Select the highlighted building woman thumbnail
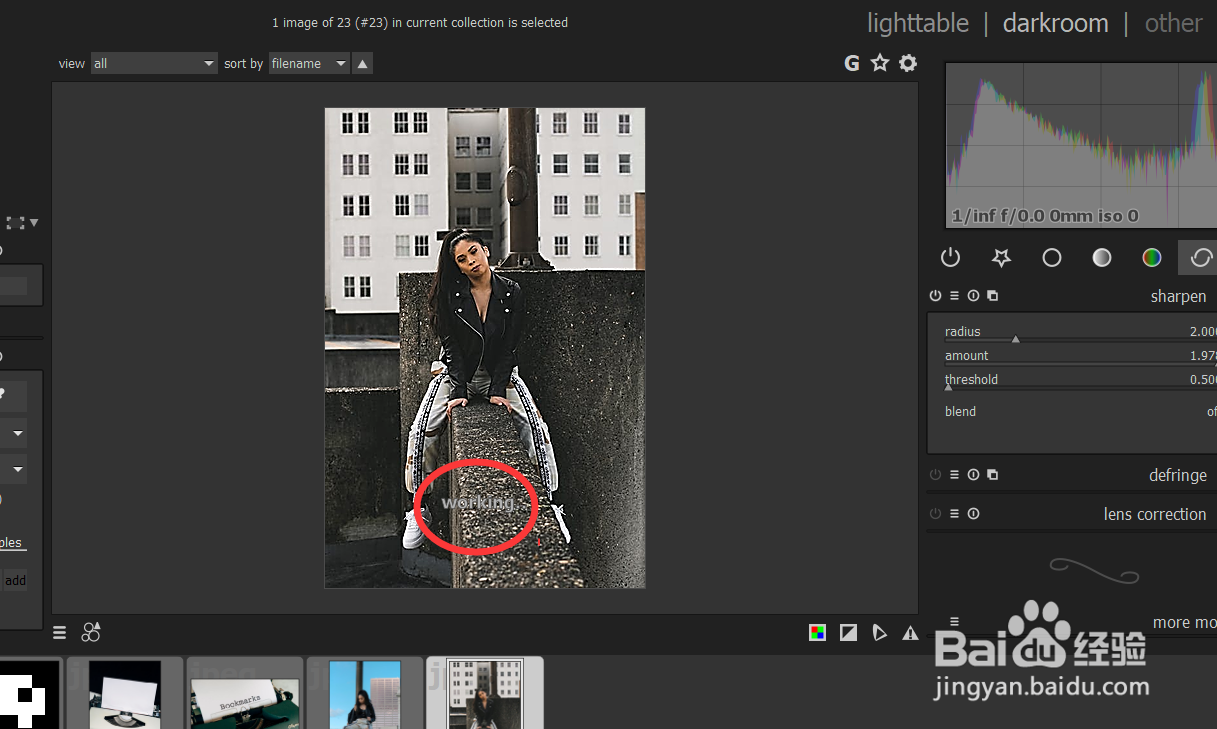The height and width of the screenshot is (729, 1217). click(485, 694)
